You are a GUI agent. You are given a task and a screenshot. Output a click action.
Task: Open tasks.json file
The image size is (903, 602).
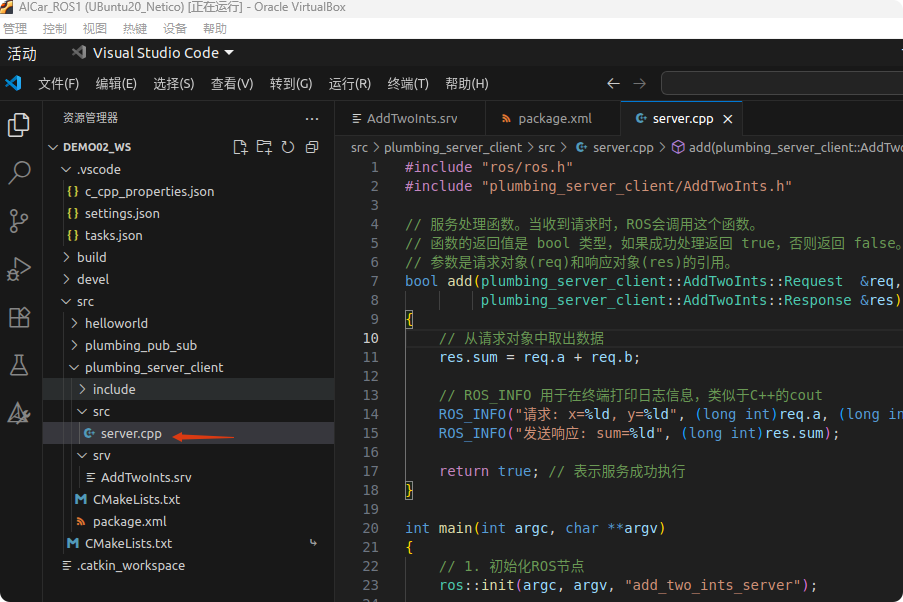pos(113,235)
